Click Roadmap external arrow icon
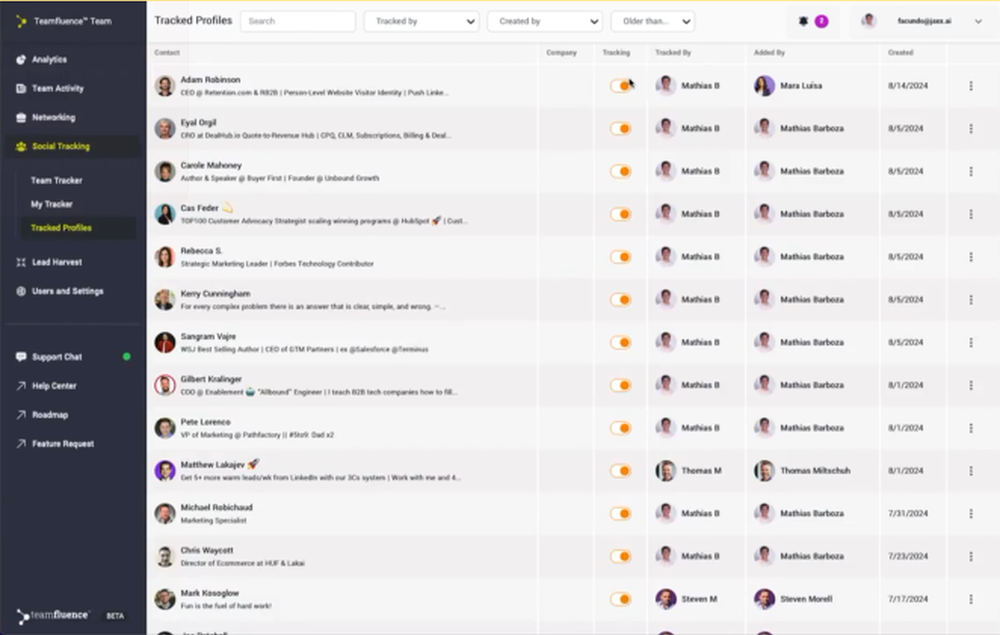Viewport: 1000px width, 635px height. 21,414
